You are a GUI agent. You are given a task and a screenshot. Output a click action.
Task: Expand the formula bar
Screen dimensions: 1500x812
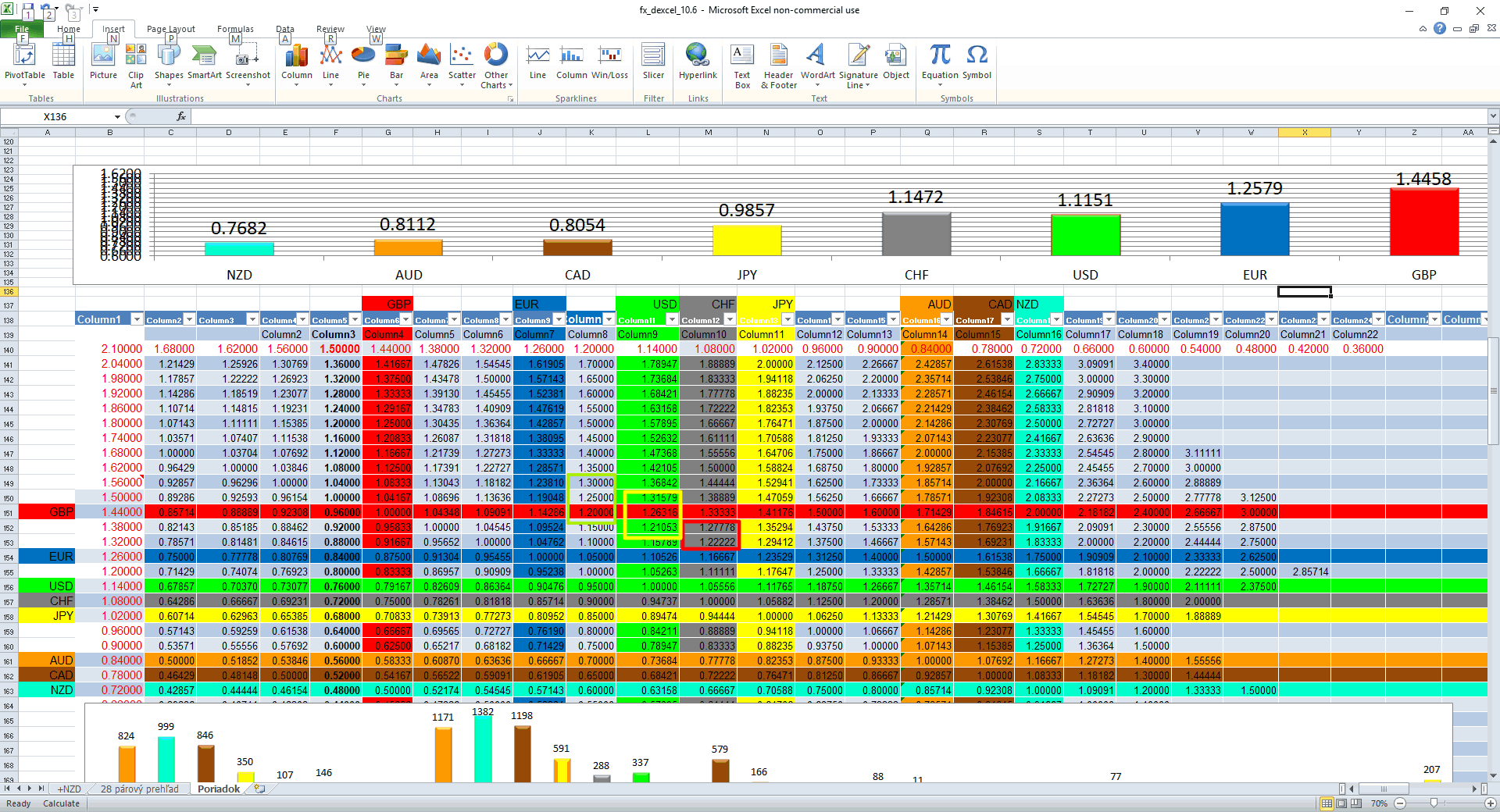pyautogui.click(x=1493, y=116)
